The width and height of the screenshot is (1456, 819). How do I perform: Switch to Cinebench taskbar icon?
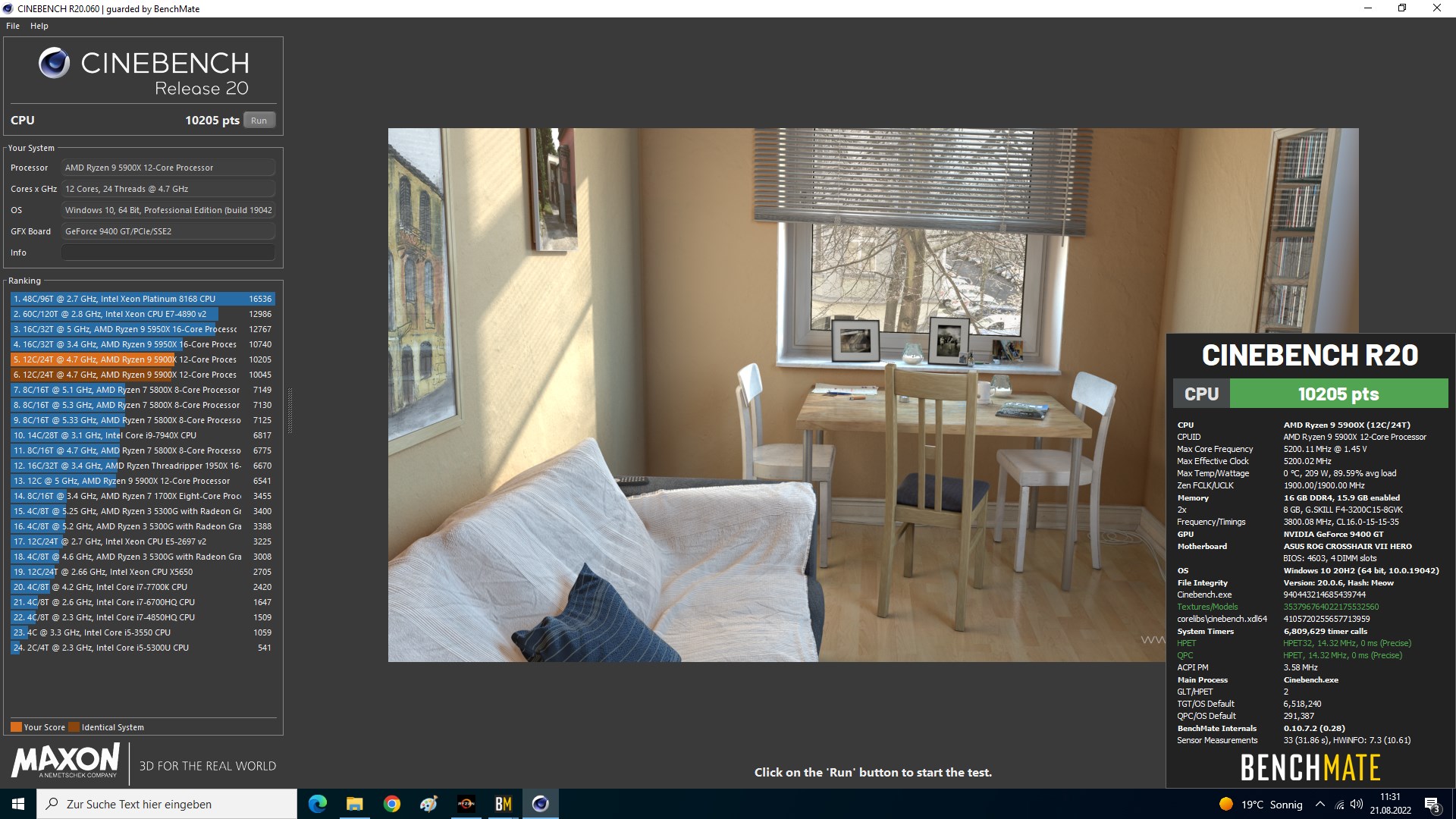[541, 804]
